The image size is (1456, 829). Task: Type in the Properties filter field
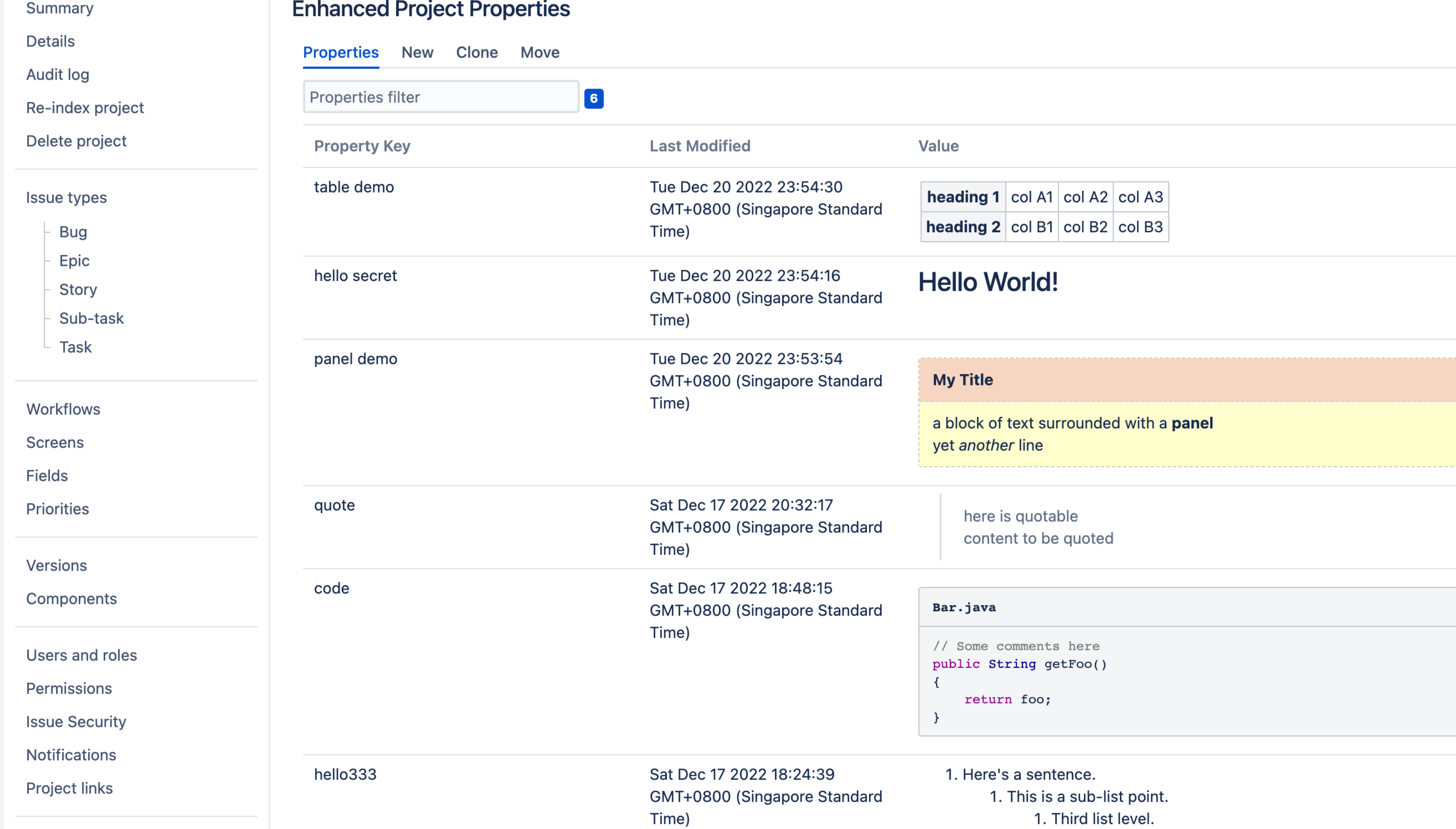click(441, 97)
